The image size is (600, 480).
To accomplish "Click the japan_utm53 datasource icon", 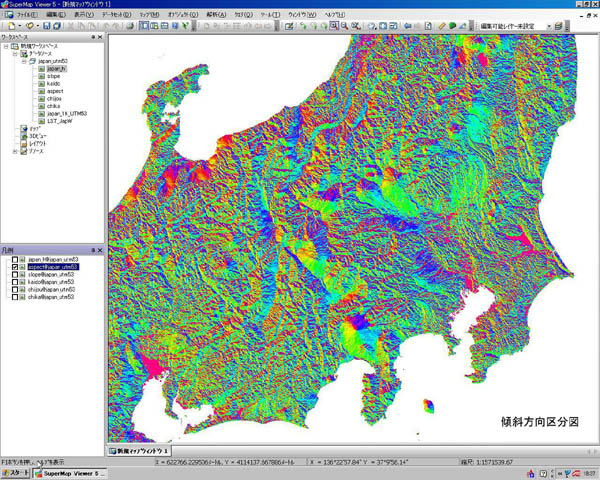I will pyautogui.click(x=32, y=61).
